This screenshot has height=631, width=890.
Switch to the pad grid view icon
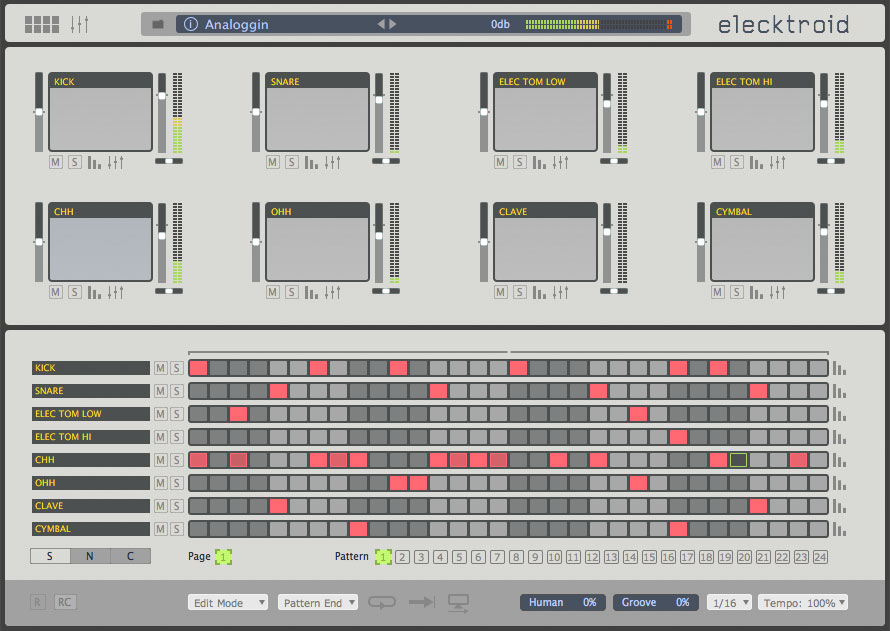(x=41, y=24)
